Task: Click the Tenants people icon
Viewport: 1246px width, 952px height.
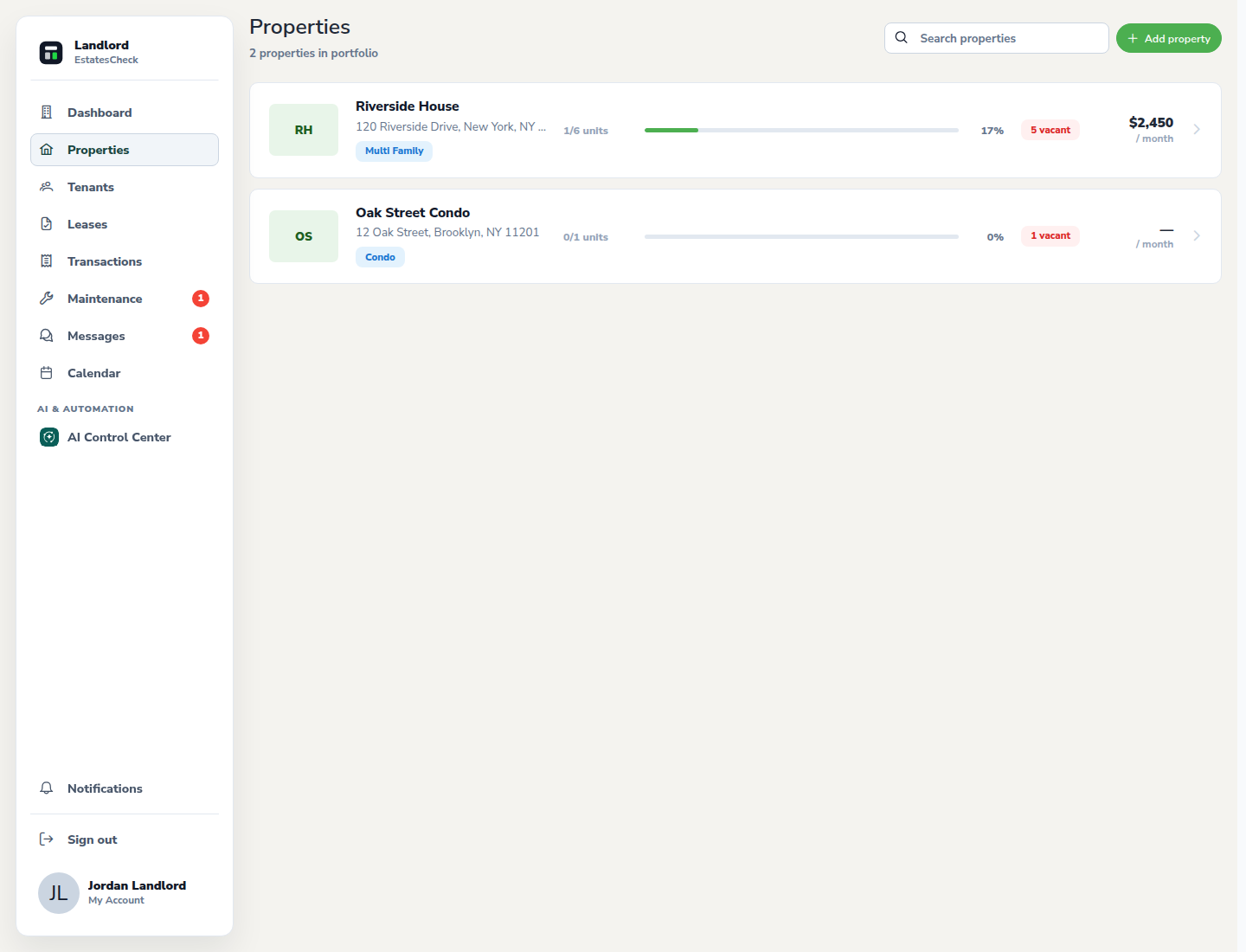Action: 47,187
